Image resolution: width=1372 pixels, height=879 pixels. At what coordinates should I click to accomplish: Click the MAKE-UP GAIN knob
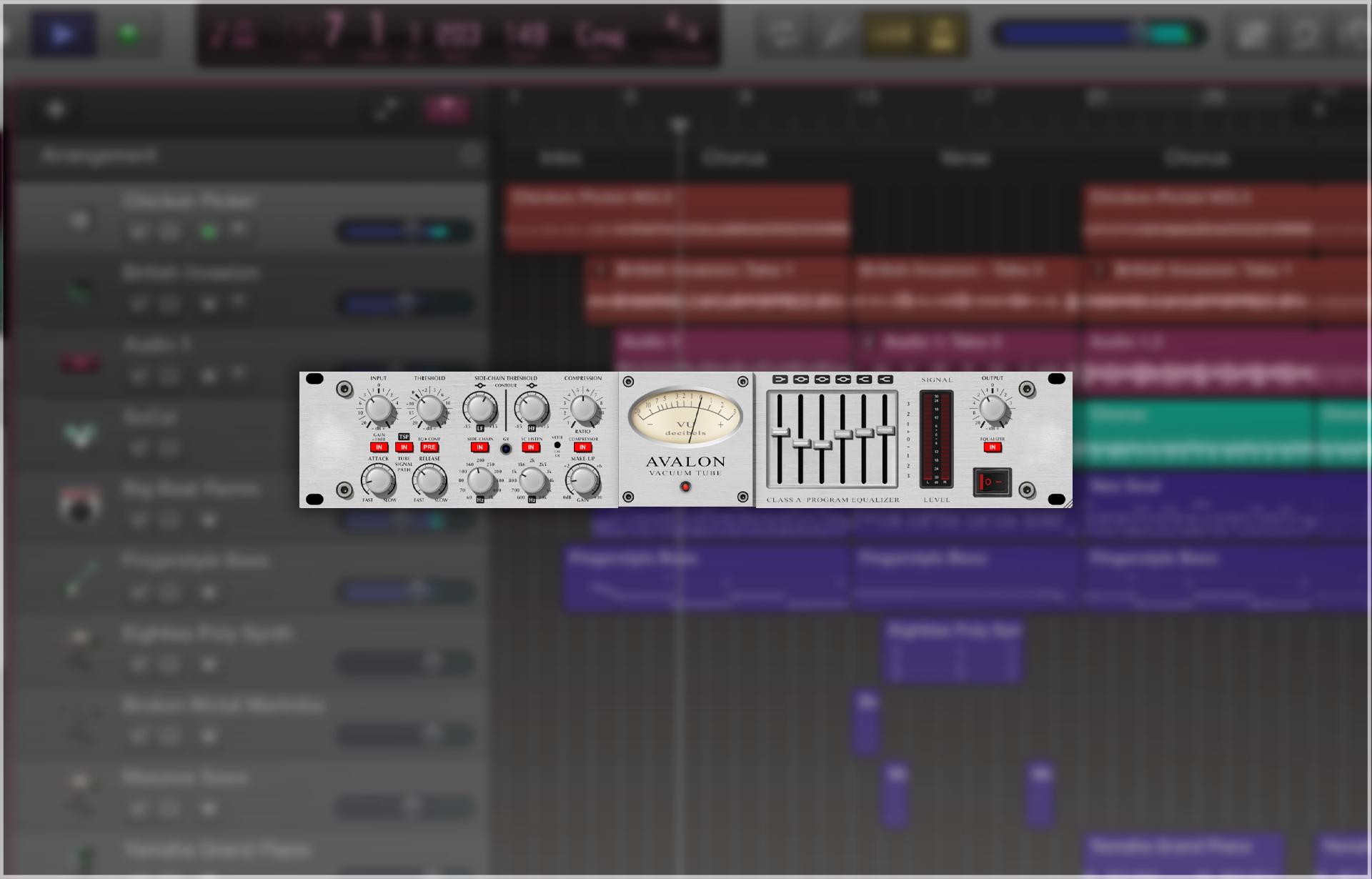(x=583, y=480)
